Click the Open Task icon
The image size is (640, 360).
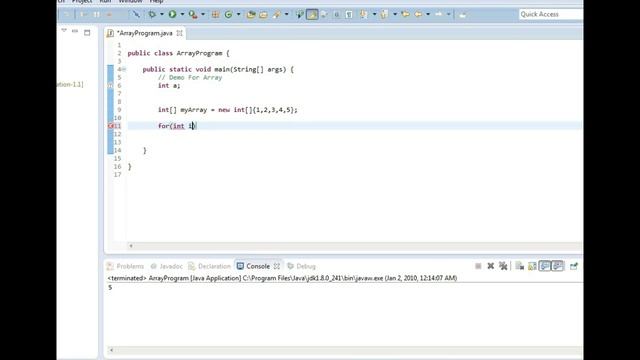tap(264, 14)
